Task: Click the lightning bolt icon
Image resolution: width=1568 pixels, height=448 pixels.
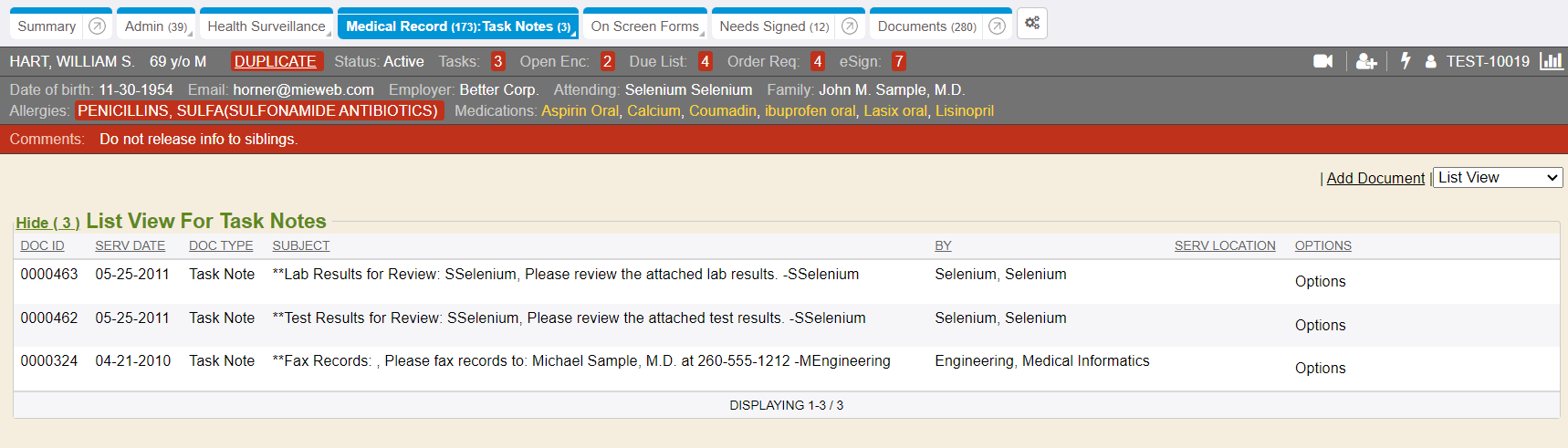Action: tap(1406, 61)
